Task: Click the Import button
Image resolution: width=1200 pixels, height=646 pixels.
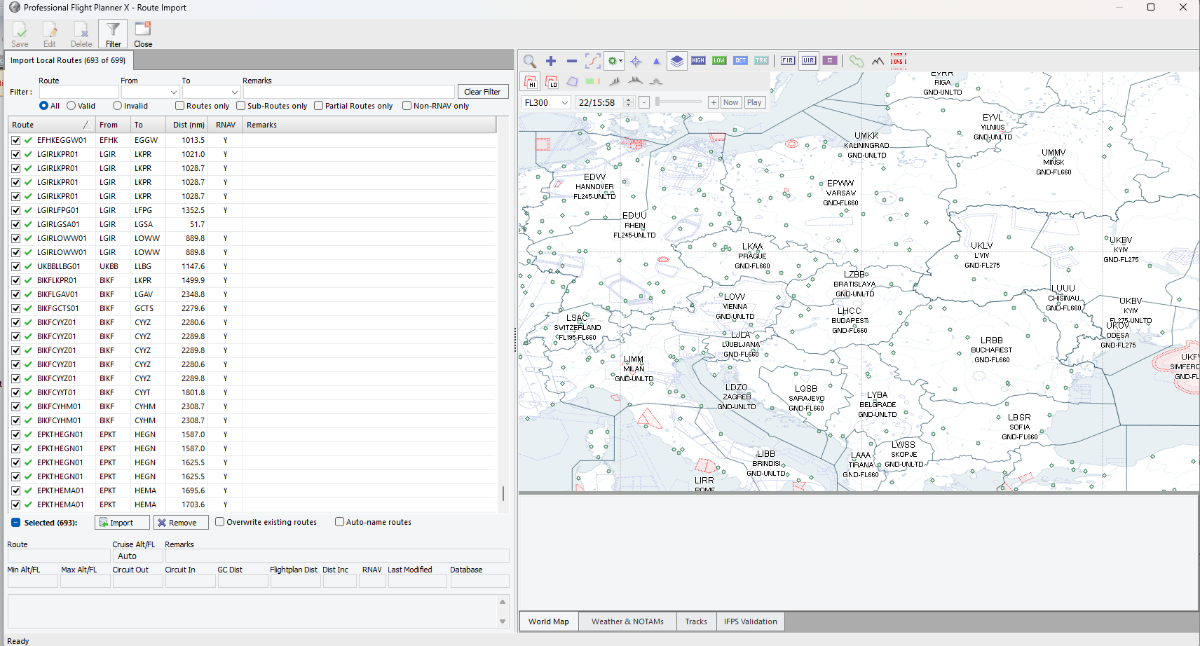Action: pos(121,522)
